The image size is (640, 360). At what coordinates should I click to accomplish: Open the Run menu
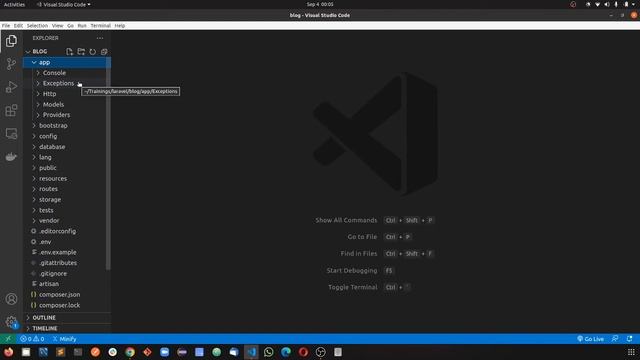pyautogui.click(x=82, y=26)
